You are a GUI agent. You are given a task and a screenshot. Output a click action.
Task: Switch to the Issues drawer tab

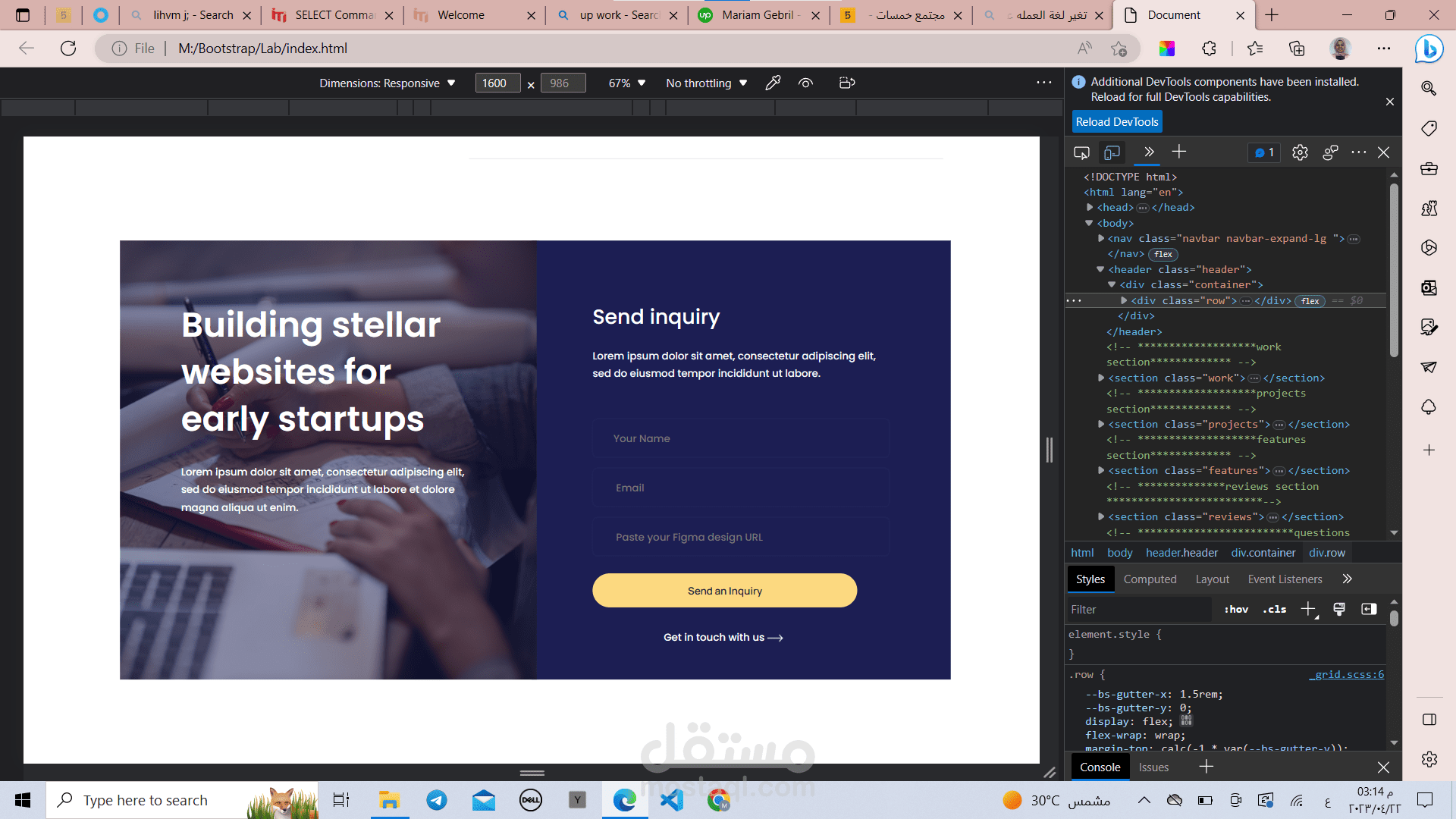[x=1153, y=767]
